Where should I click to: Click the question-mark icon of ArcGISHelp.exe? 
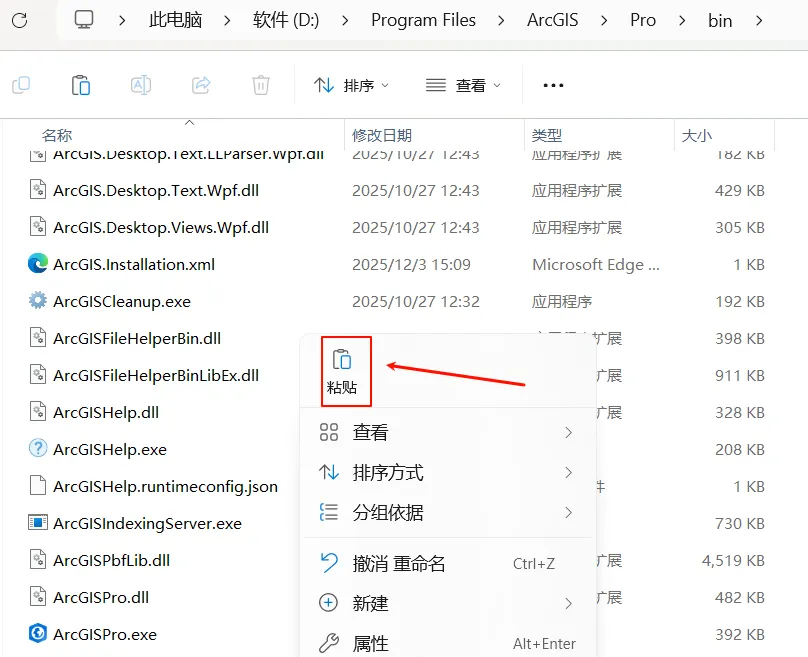[x=38, y=448]
